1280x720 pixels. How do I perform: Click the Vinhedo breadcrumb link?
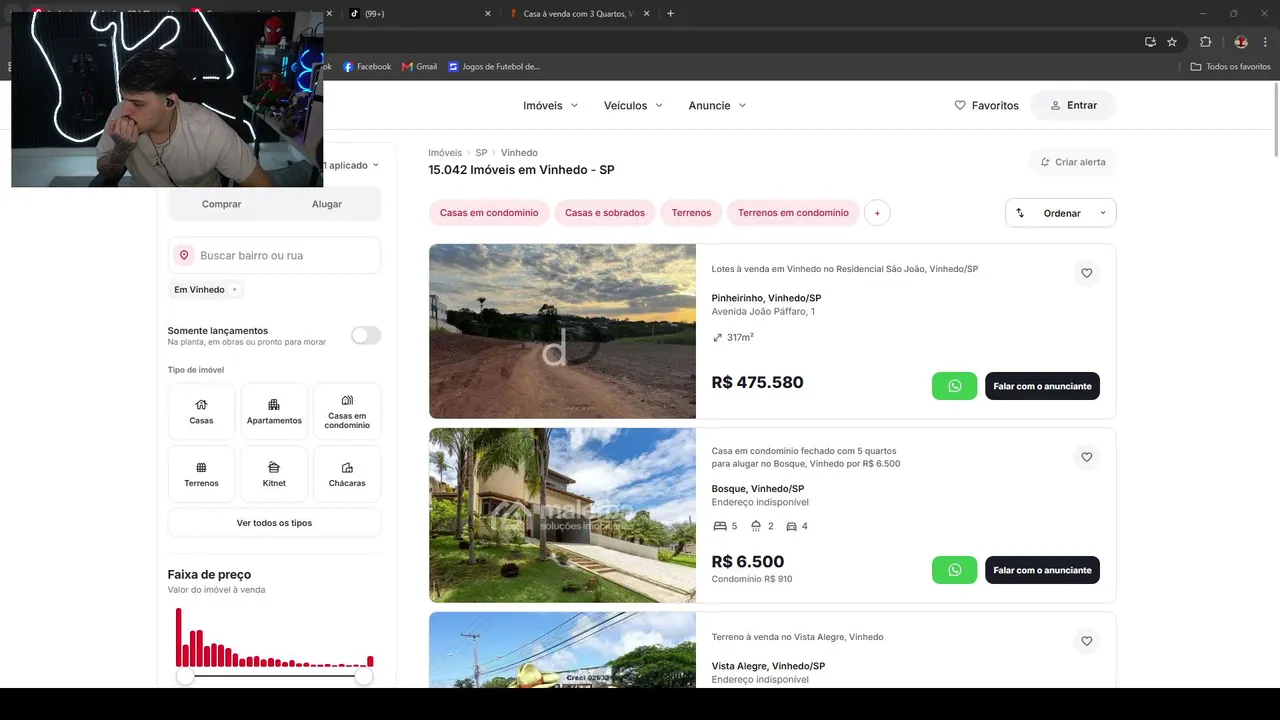[x=519, y=153]
